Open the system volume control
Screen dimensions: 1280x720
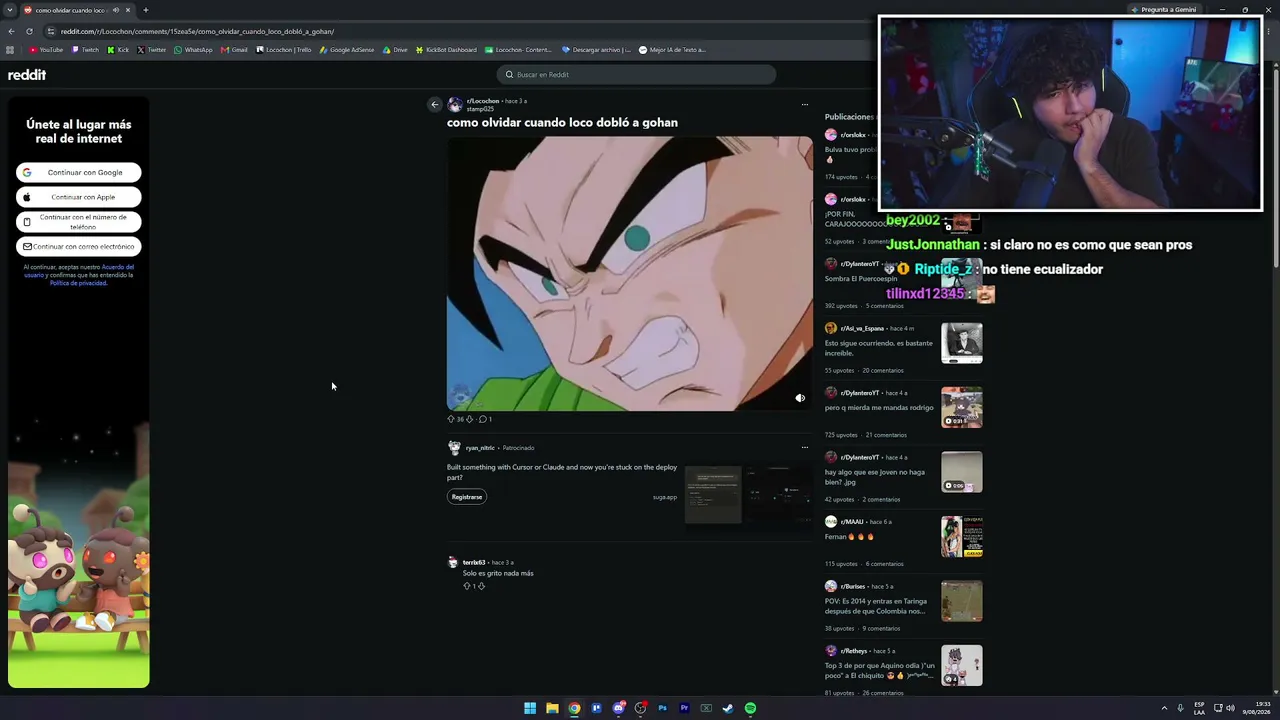pos(1230,708)
